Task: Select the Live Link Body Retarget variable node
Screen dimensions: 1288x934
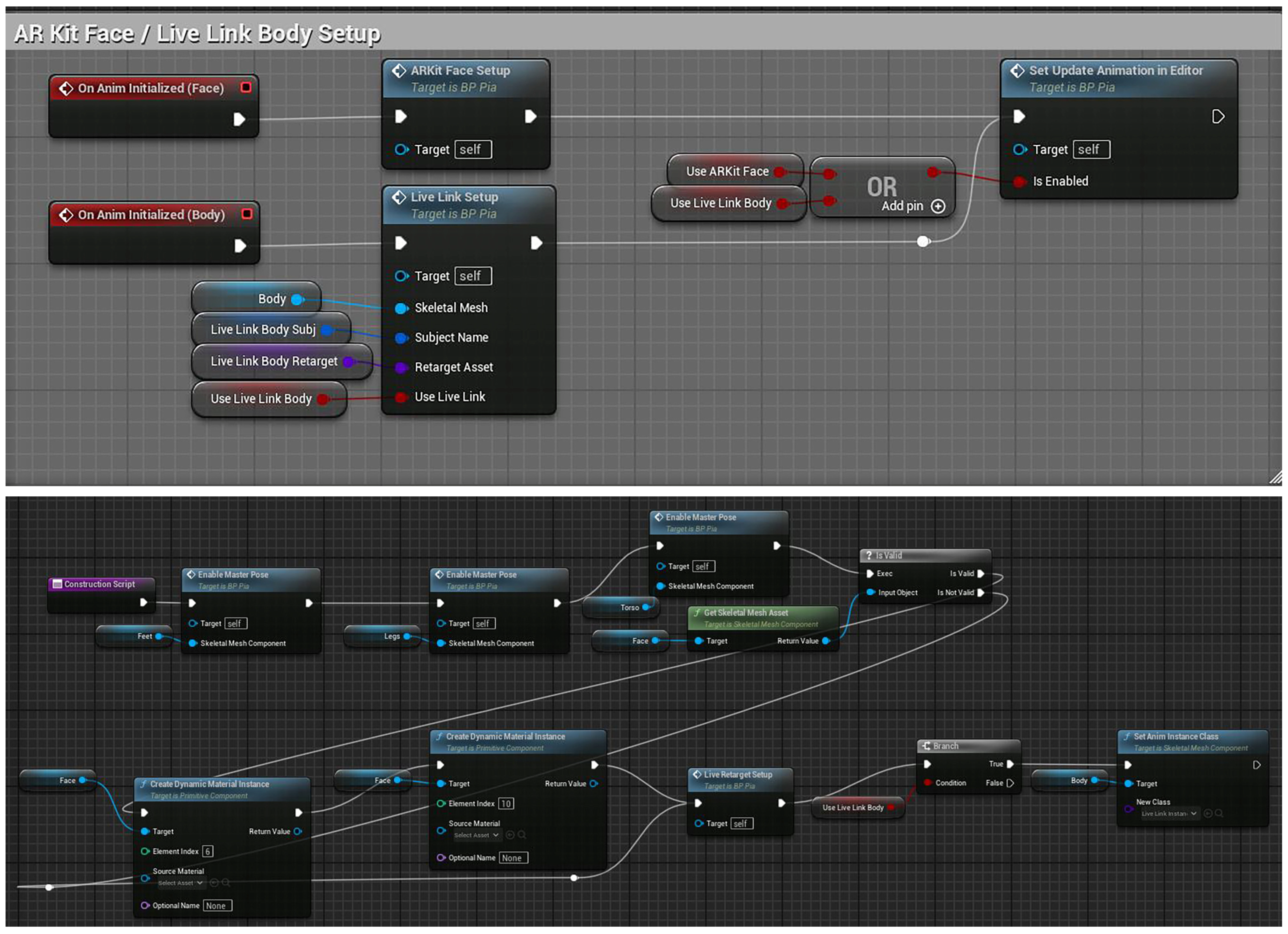Action: (x=274, y=361)
